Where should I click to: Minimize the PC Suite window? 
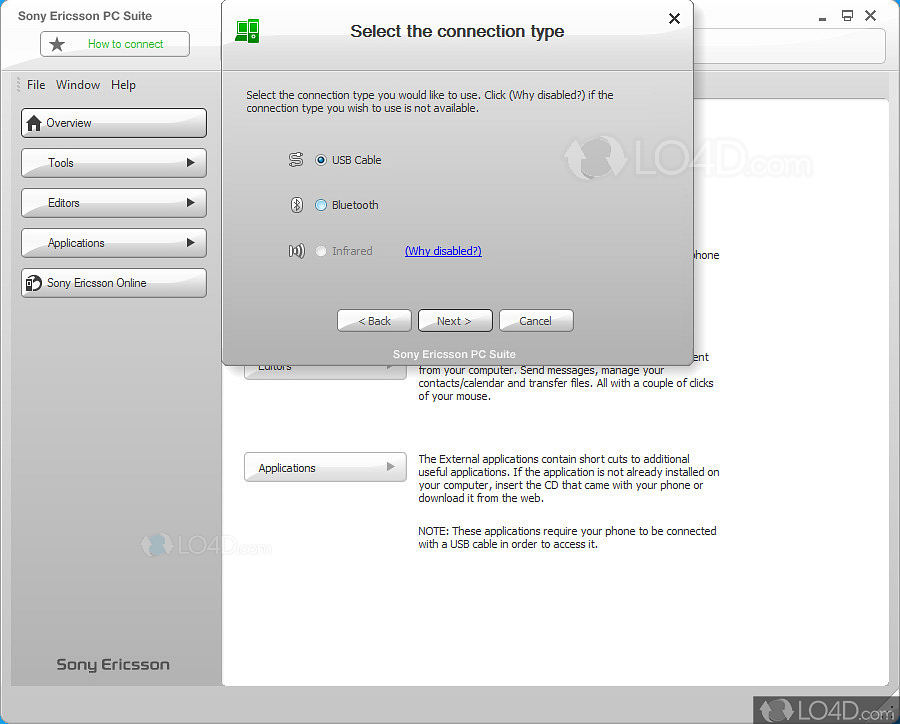coord(822,19)
